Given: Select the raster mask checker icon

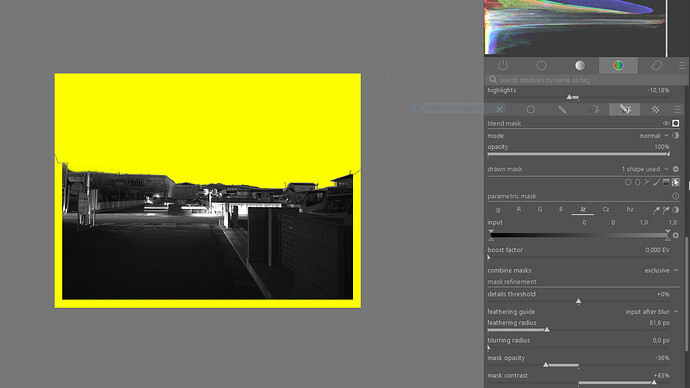Looking at the screenshot, I should tap(655, 110).
